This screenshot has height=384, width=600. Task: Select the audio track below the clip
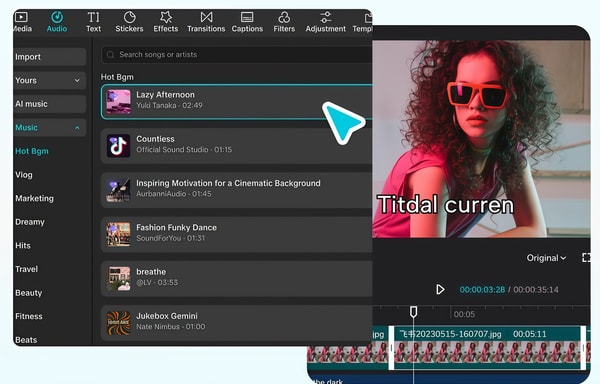click(x=448, y=379)
